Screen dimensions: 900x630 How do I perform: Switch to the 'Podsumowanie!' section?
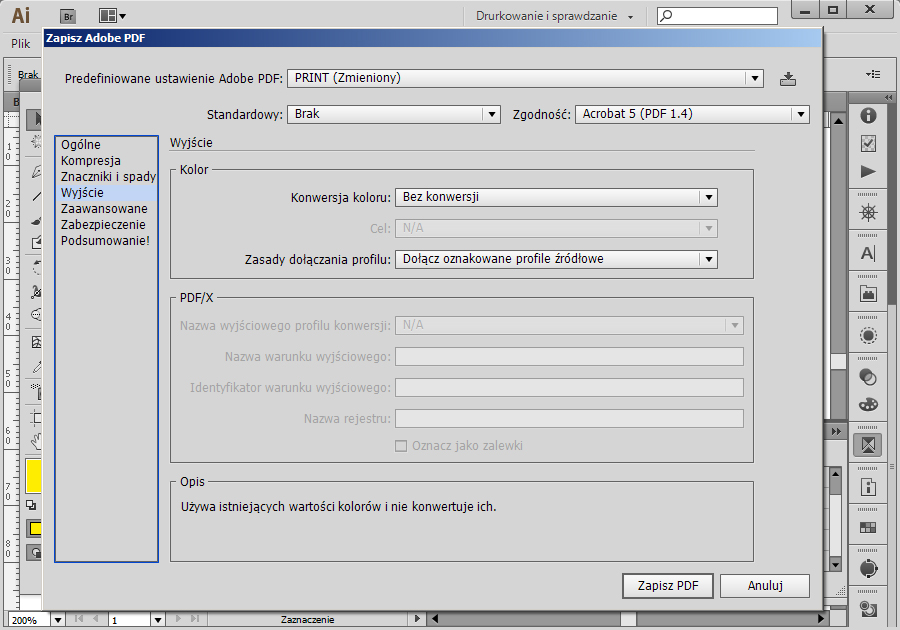[105, 241]
